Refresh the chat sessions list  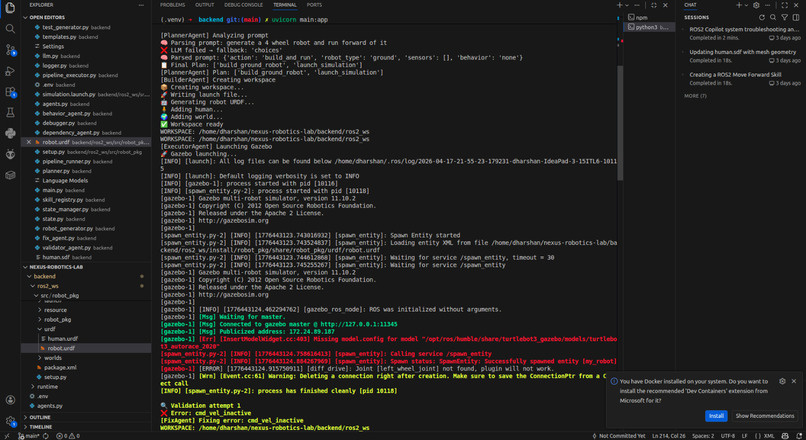pyautogui.click(x=762, y=17)
